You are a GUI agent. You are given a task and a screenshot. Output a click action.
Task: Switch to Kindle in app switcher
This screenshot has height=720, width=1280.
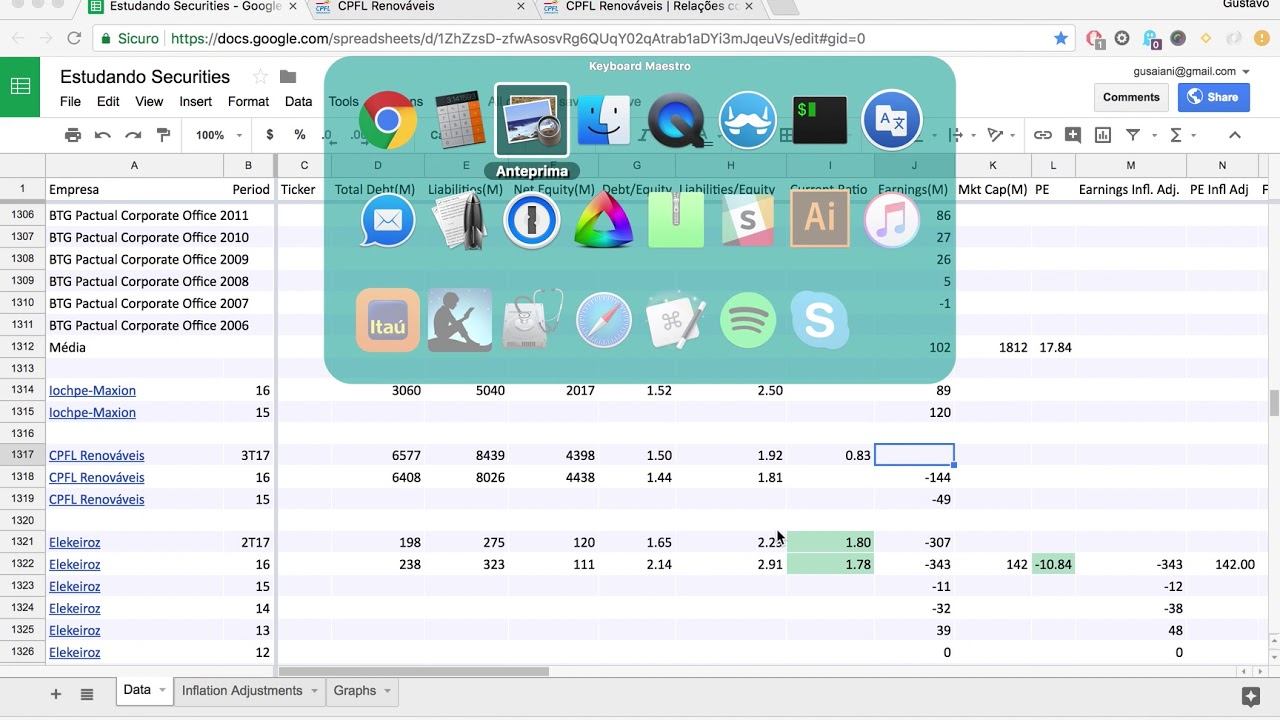pyautogui.click(x=460, y=320)
